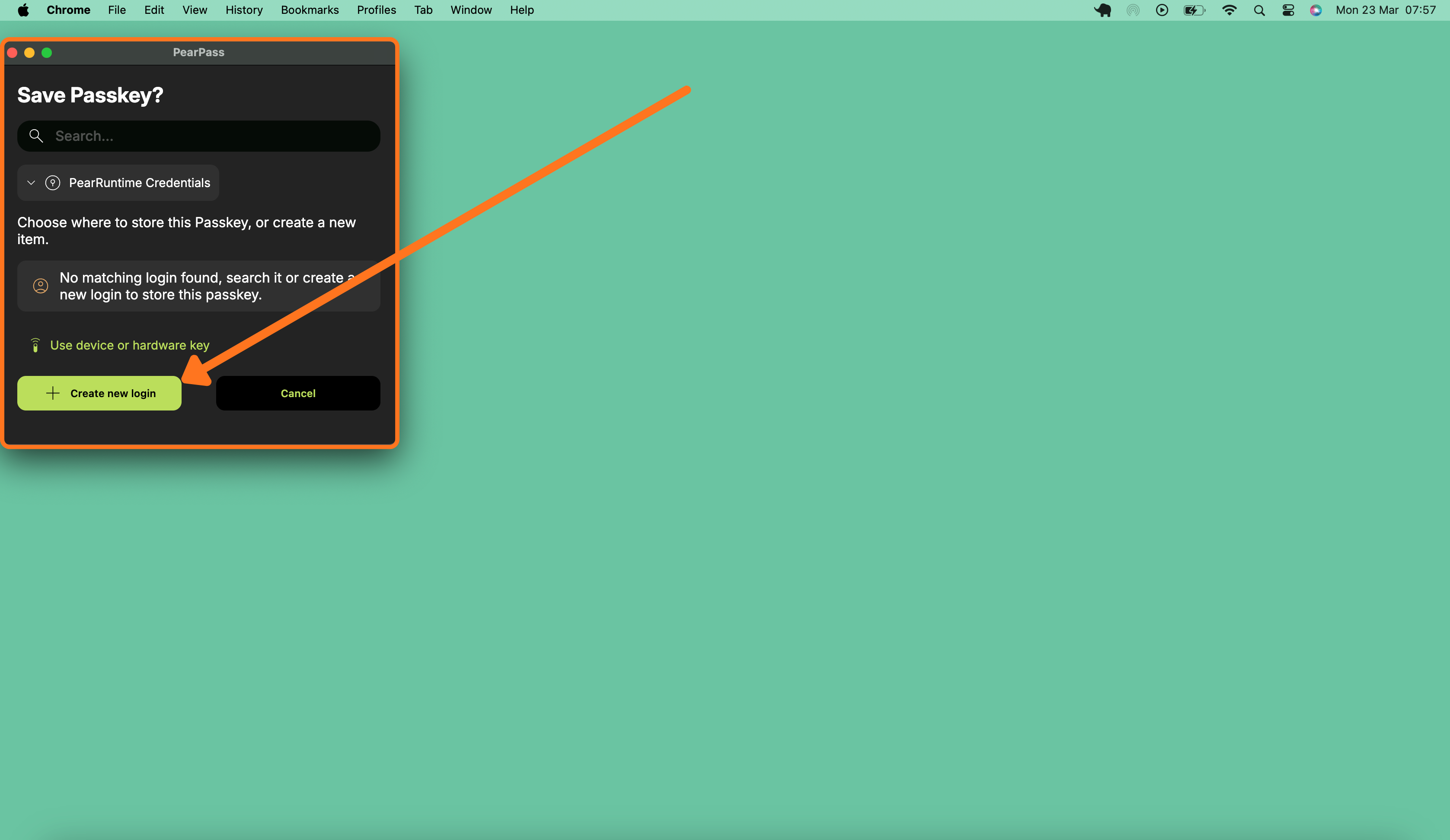Viewport: 1450px width, 840px height.
Task: Click the hardware key icon near the green link
Action: click(35, 344)
